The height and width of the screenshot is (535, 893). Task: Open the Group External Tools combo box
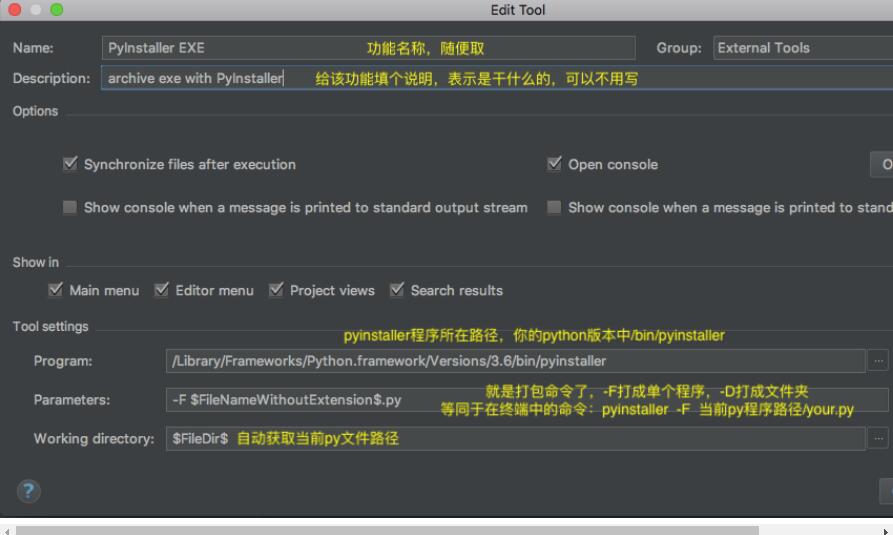802,48
